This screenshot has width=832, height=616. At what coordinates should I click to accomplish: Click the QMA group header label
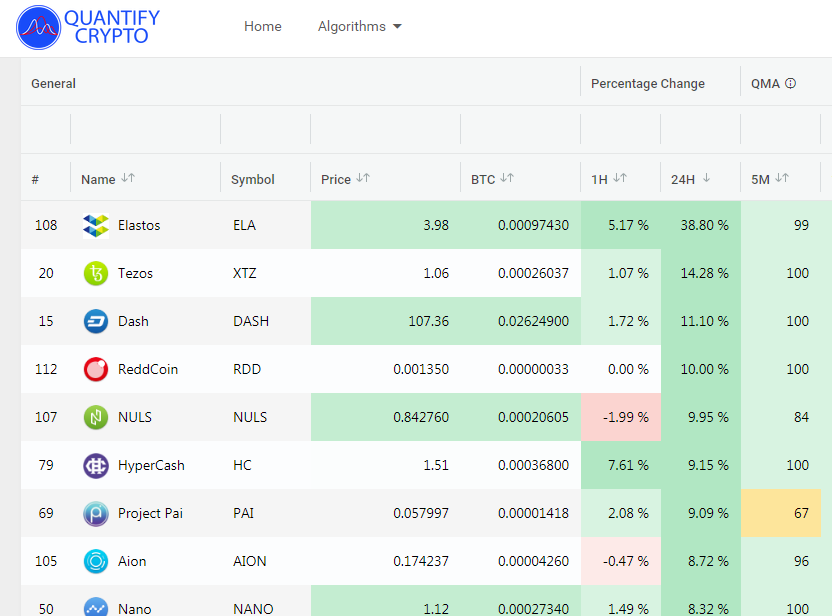pyautogui.click(x=765, y=83)
